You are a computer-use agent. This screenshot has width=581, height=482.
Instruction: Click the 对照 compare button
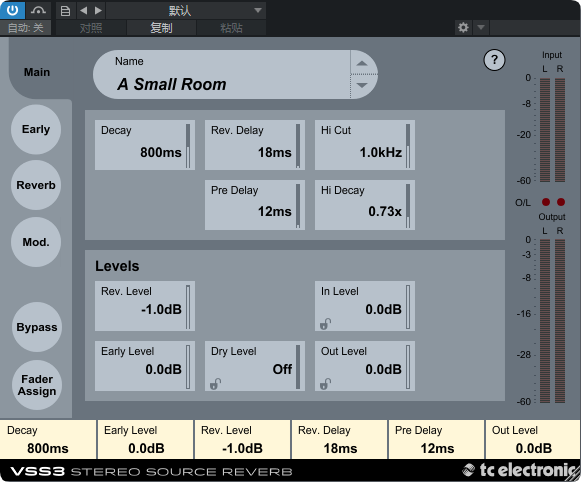91,28
